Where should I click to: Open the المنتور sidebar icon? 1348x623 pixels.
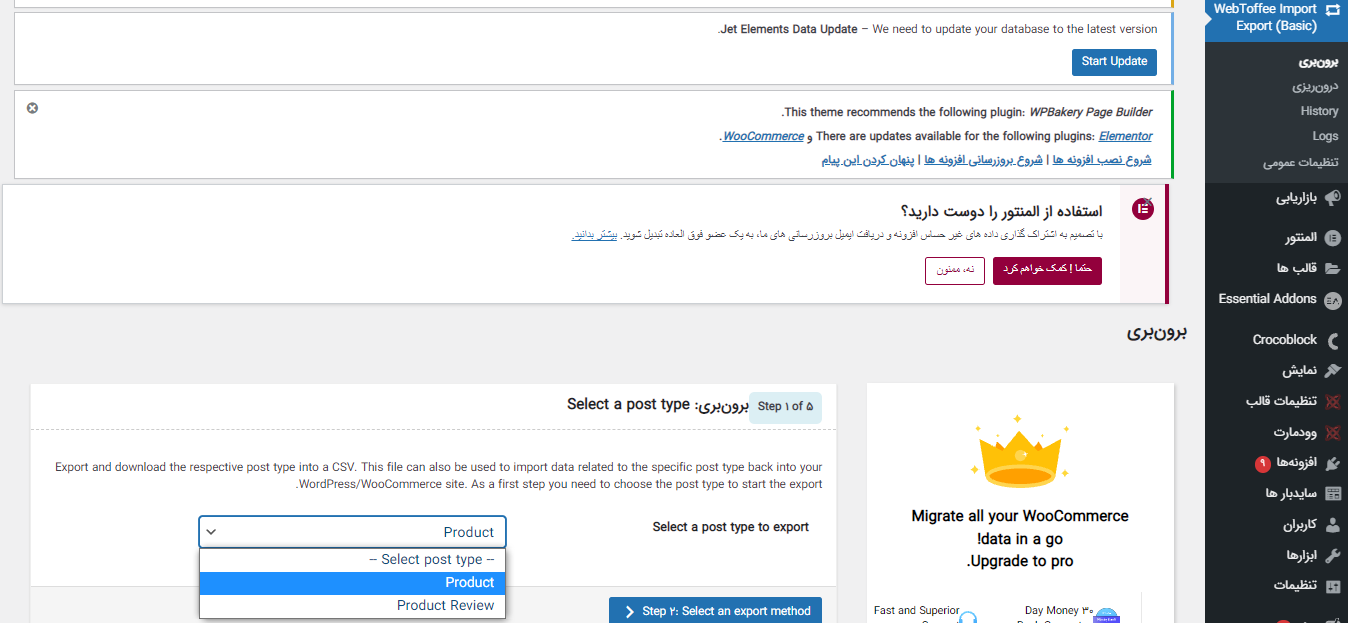pyautogui.click(x=1332, y=238)
